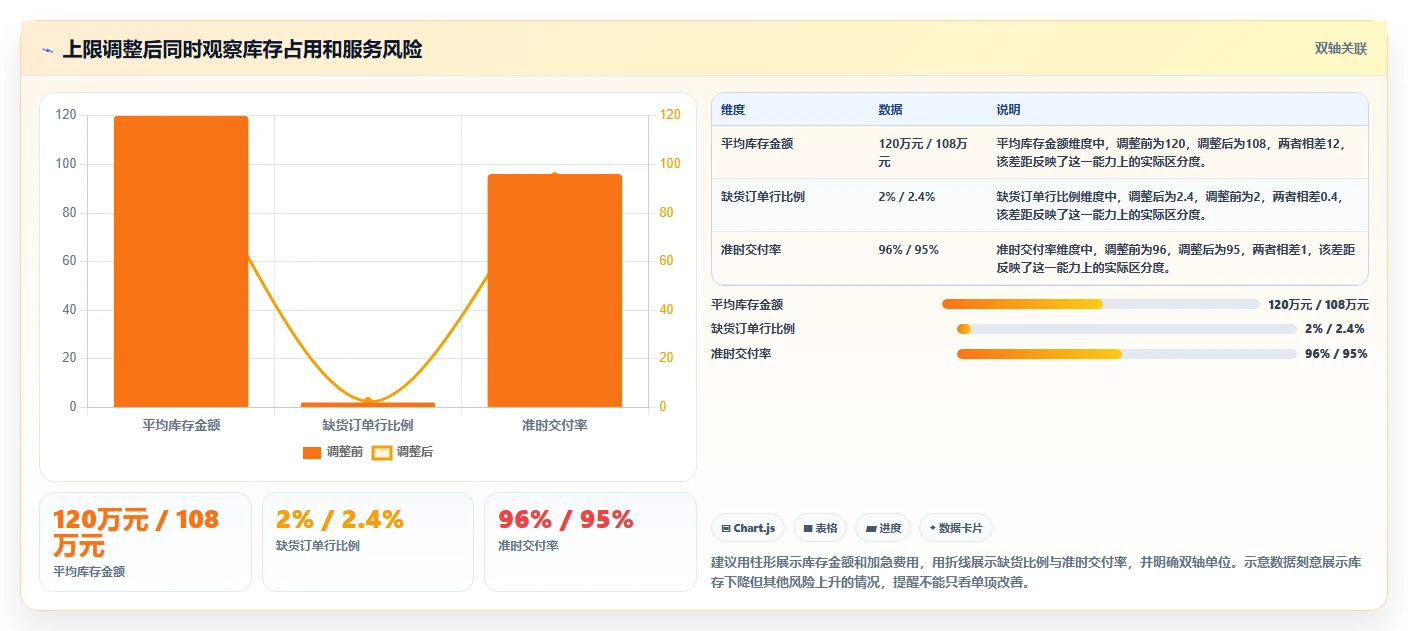Click the 数据卡片 tag chip
This screenshot has height=631, width=1408.
(955, 528)
